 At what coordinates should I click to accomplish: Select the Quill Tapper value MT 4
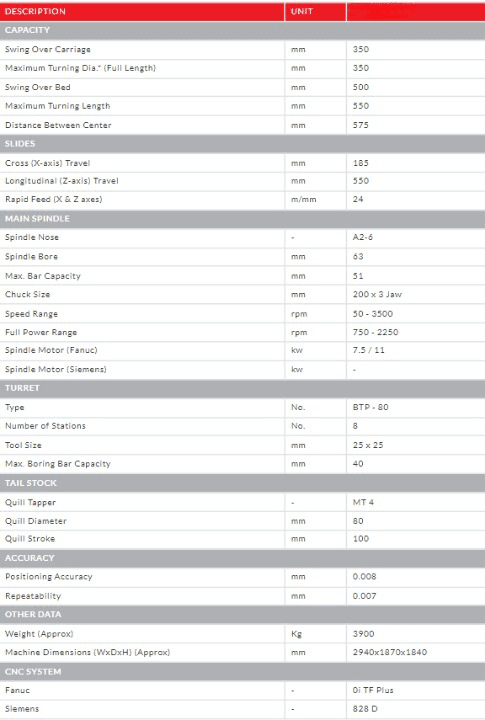pos(363,502)
